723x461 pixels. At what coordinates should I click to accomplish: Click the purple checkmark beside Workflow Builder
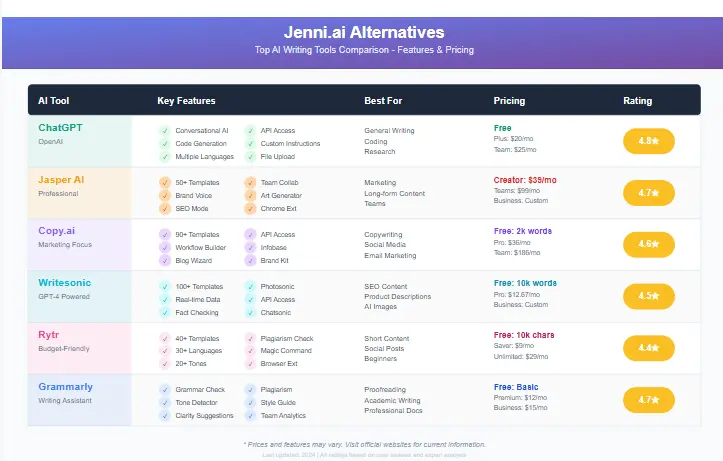point(165,248)
